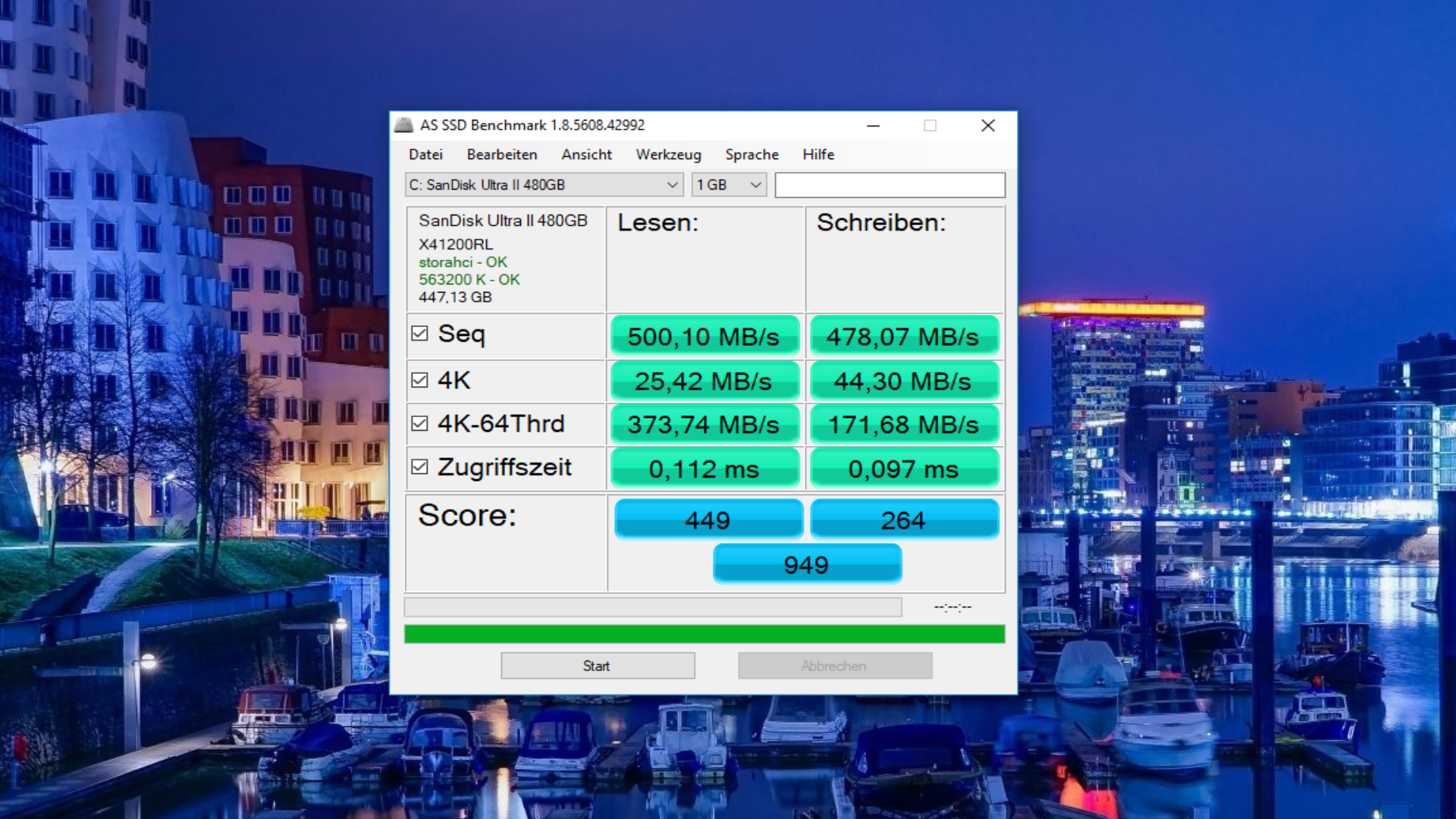Disable the Zugriffszeit test checkbox
The width and height of the screenshot is (1456, 819).
(x=419, y=467)
